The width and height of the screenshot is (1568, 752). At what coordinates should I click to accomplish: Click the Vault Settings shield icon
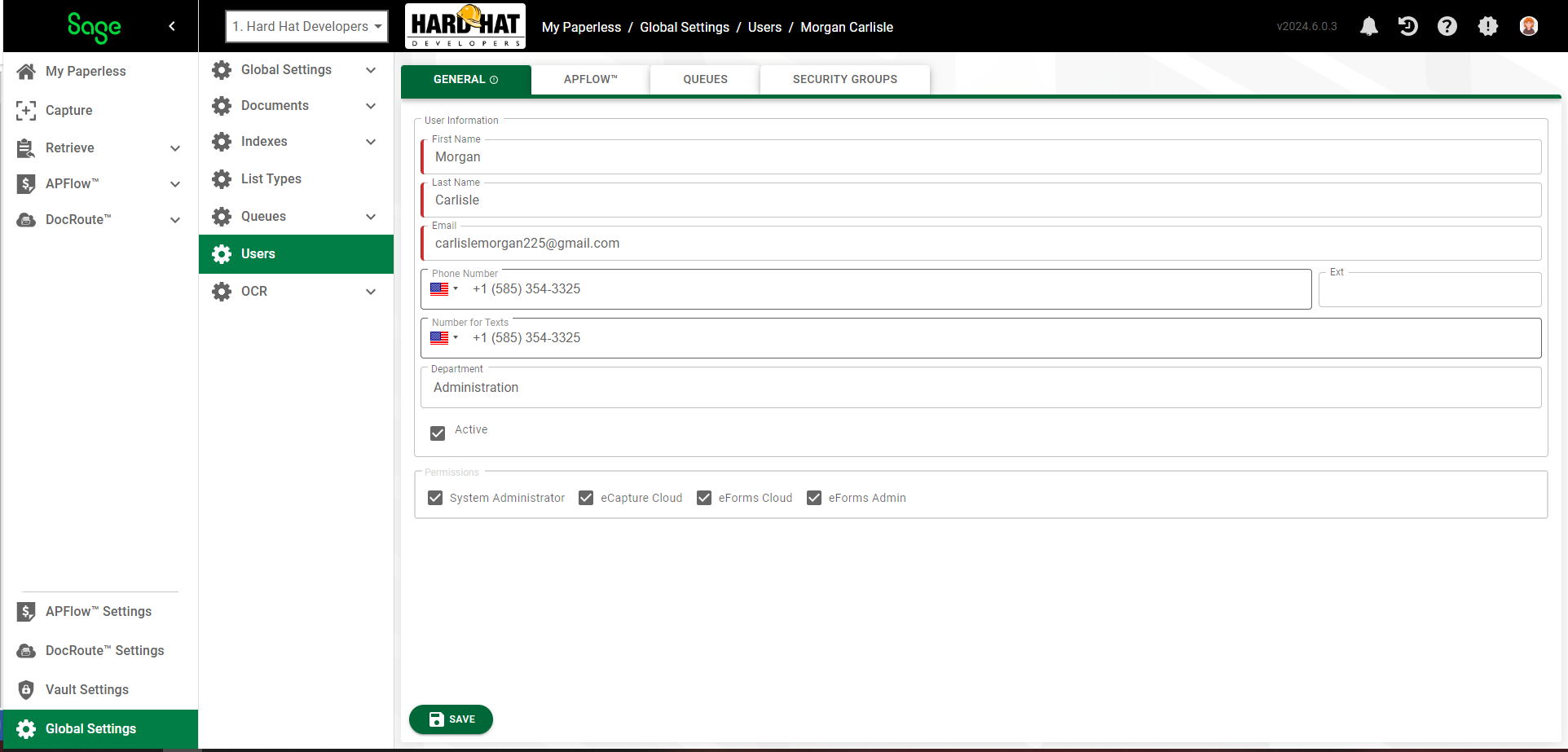pyautogui.click(x=26, y=689)
